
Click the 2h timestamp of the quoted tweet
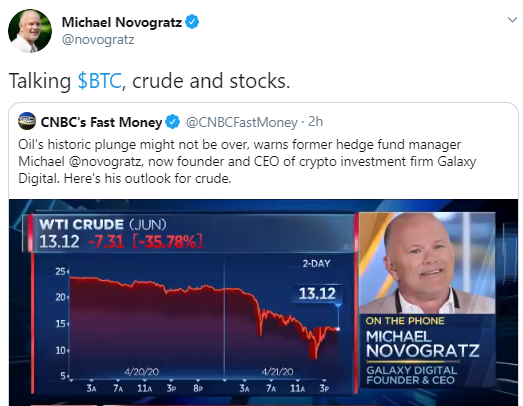click(316, 122)
